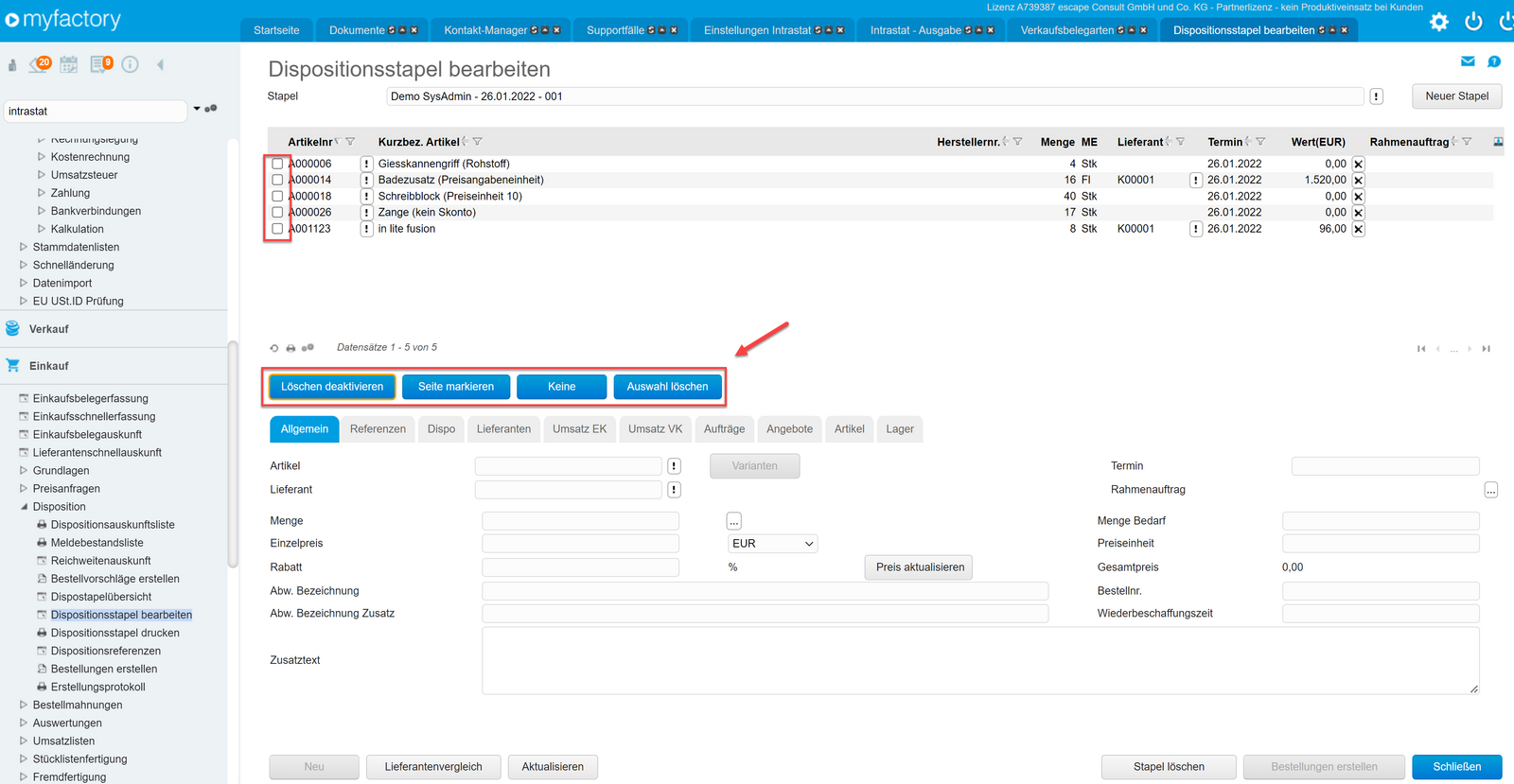This screenshot has width=1514, height=784.
Task: Delete row A000006 with its X icon
Action: [x=1359, y=165]
